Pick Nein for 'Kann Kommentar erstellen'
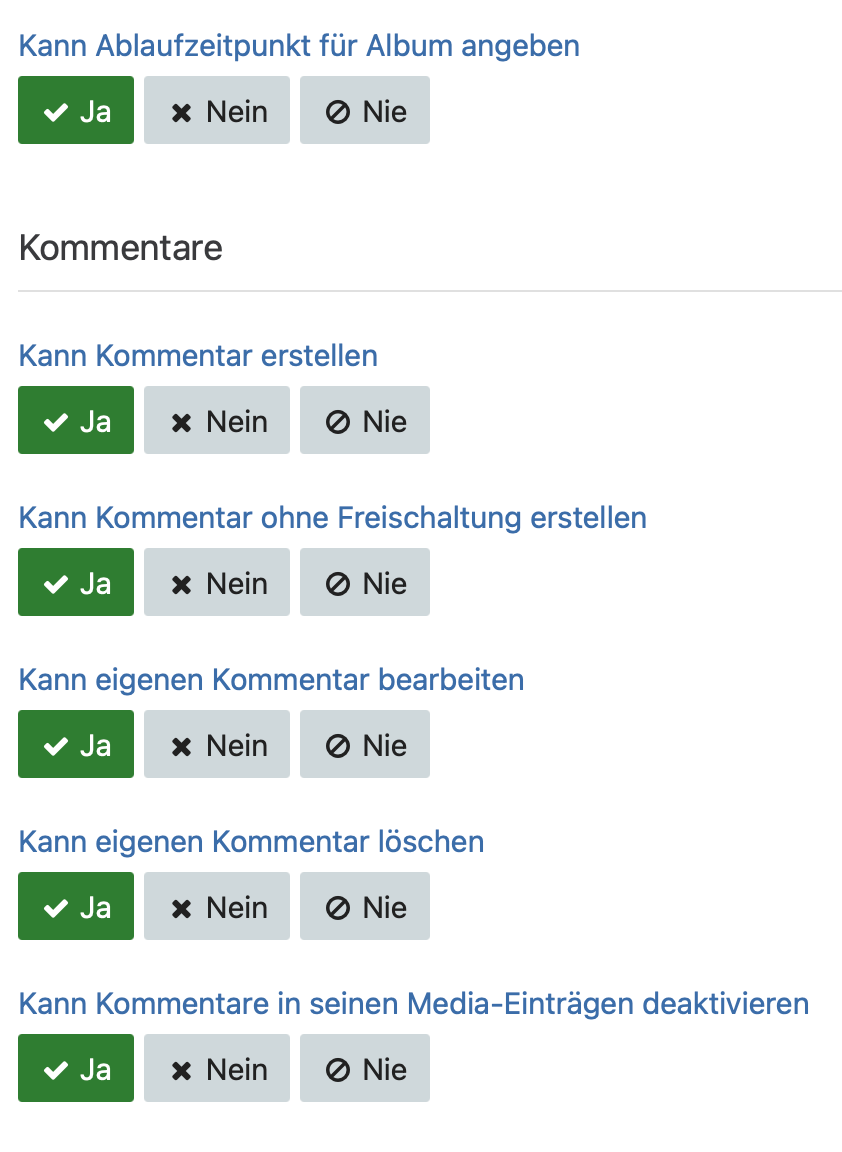The width and height of the screenshot is (842, 1152). pos(217,421)
